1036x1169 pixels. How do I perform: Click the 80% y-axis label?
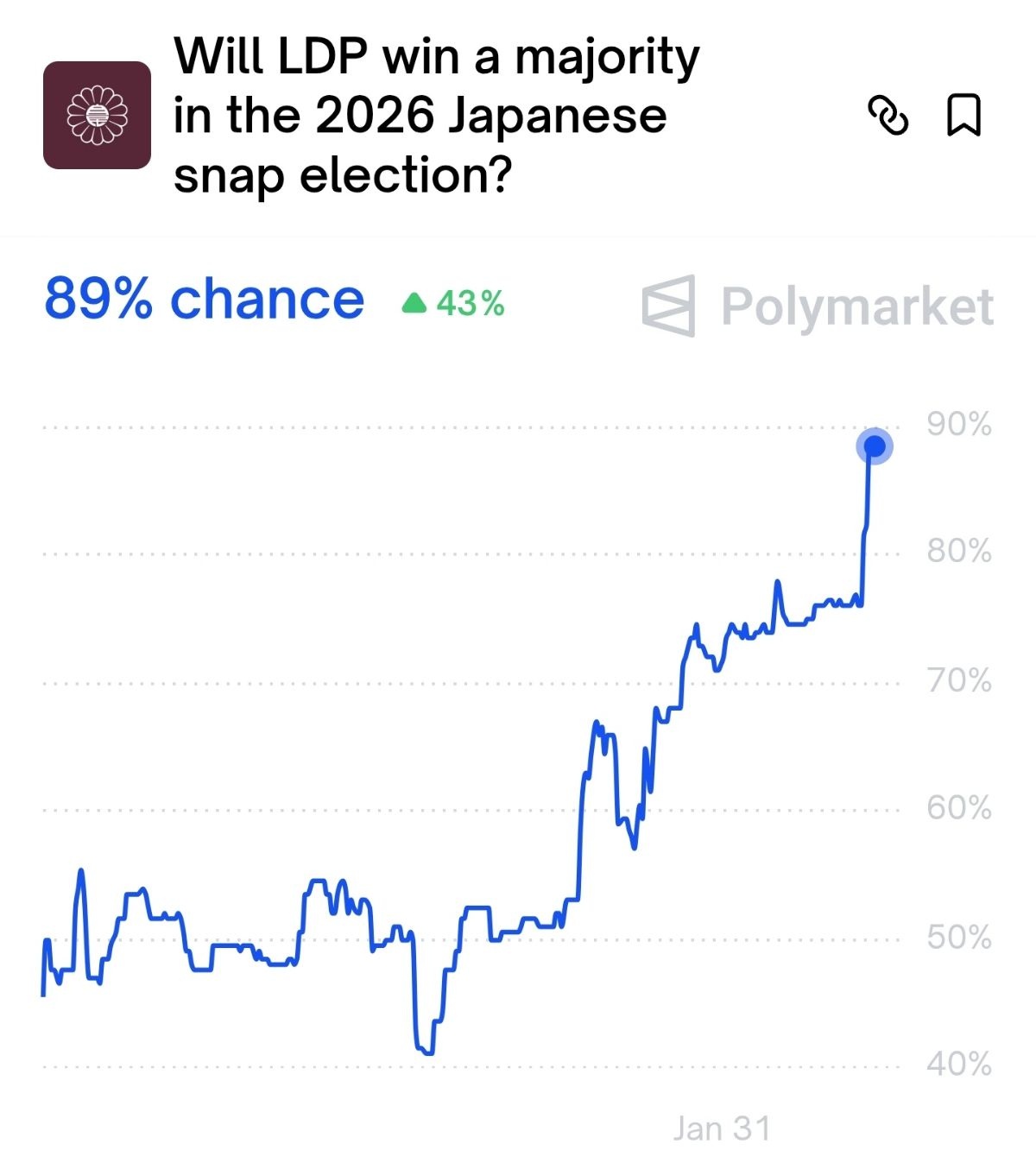tap(959, 551)
